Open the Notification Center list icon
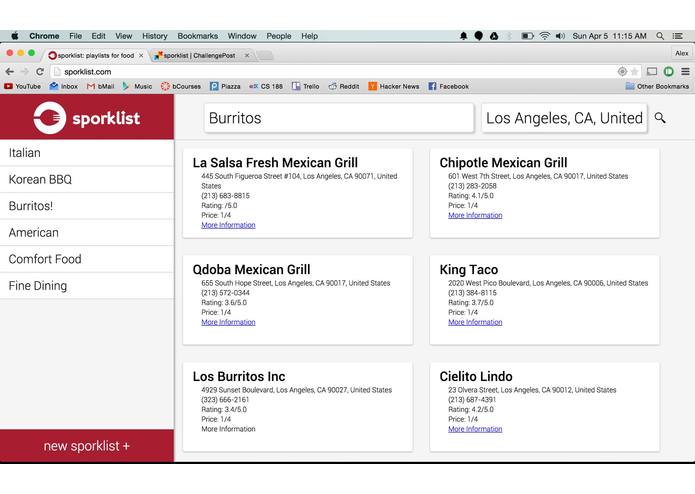The height and width of the screenshot is (494, 695). coord(677,36)
